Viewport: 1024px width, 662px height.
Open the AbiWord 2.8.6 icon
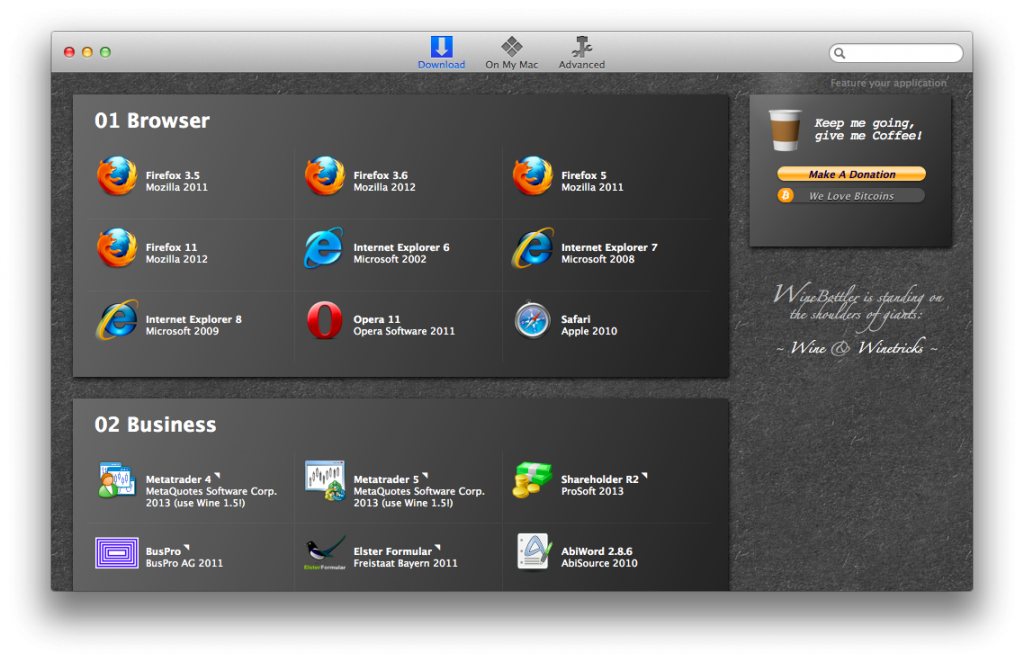click(x=532, y=553)
